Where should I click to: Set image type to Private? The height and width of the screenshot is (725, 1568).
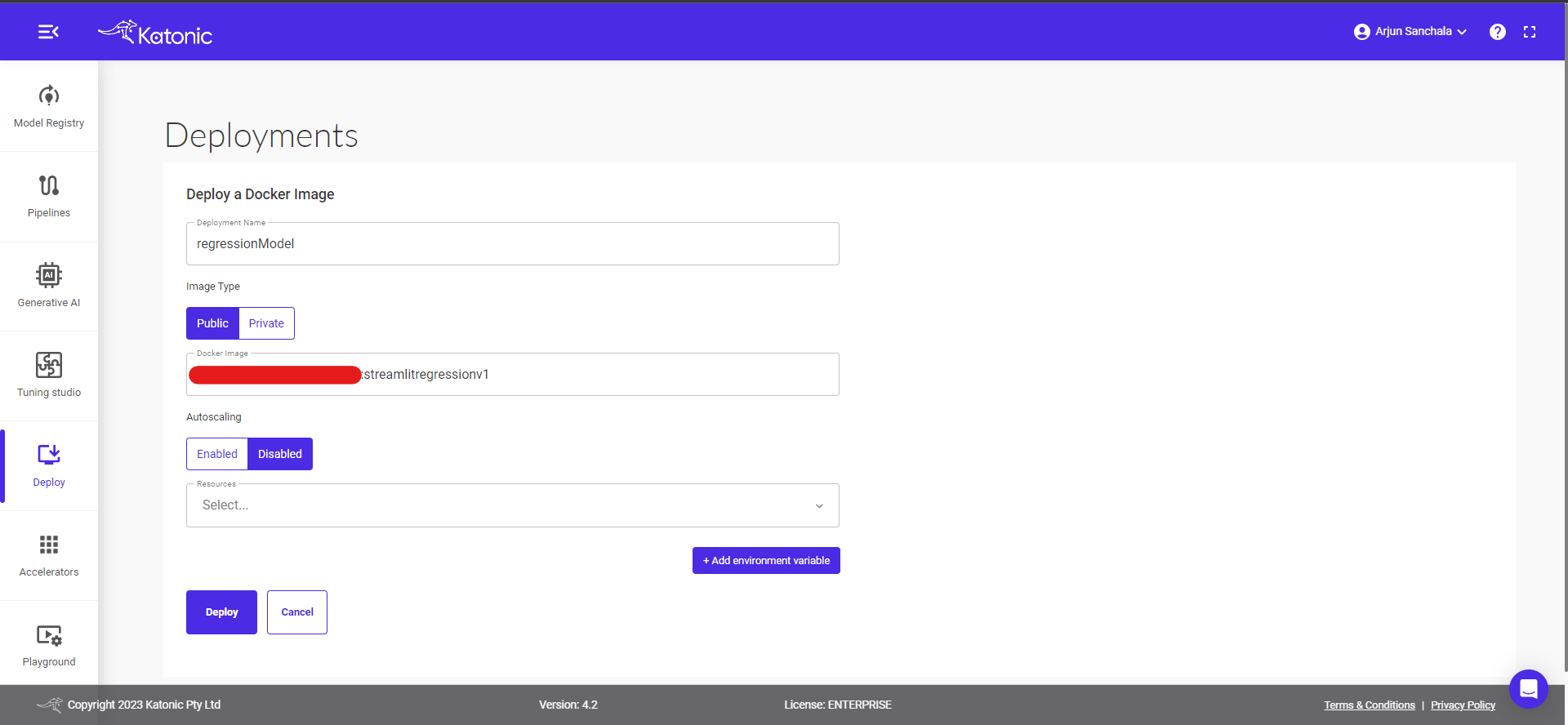[x=266, y=323]
